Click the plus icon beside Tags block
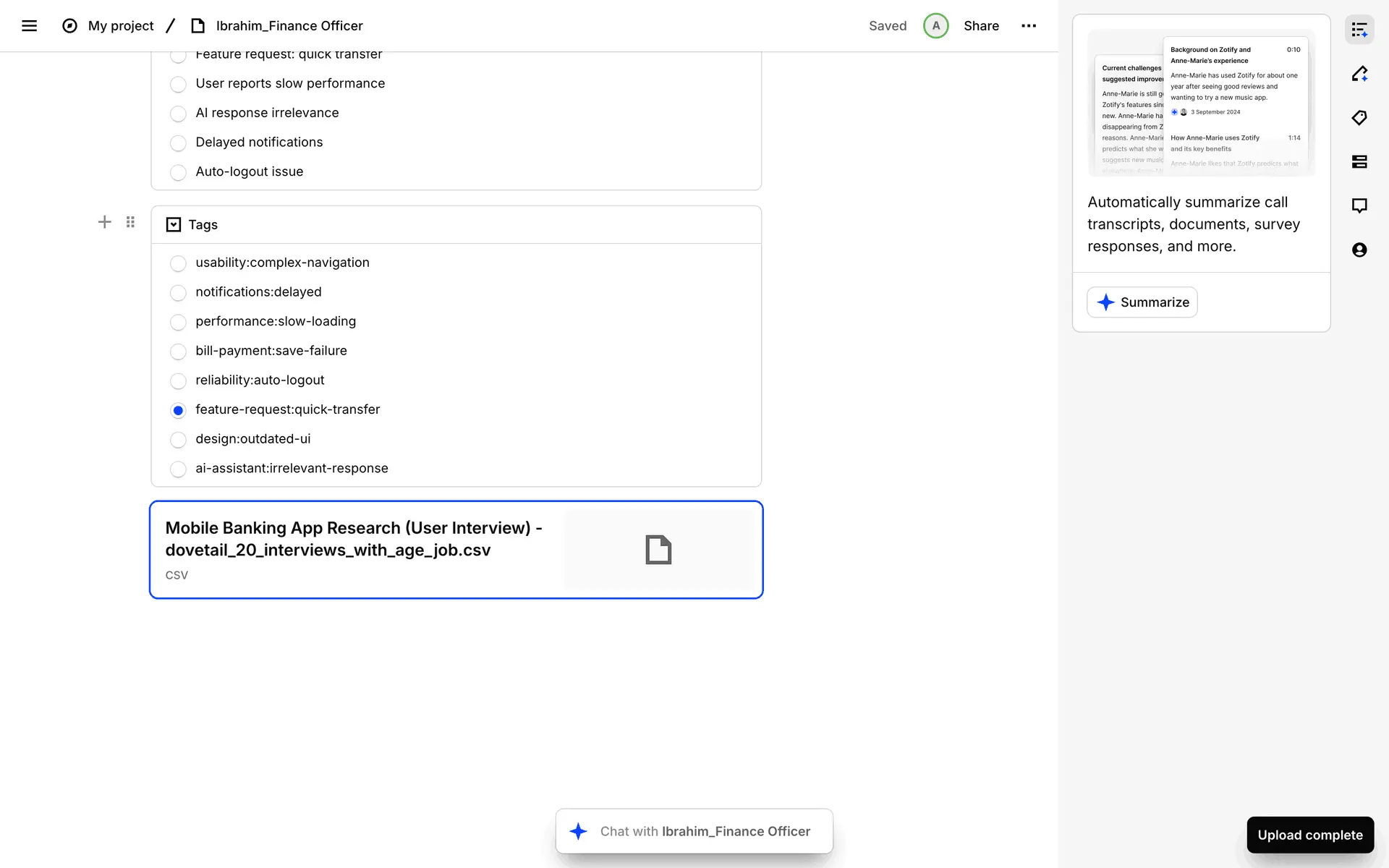1389x868 pixels. [104, 222]
